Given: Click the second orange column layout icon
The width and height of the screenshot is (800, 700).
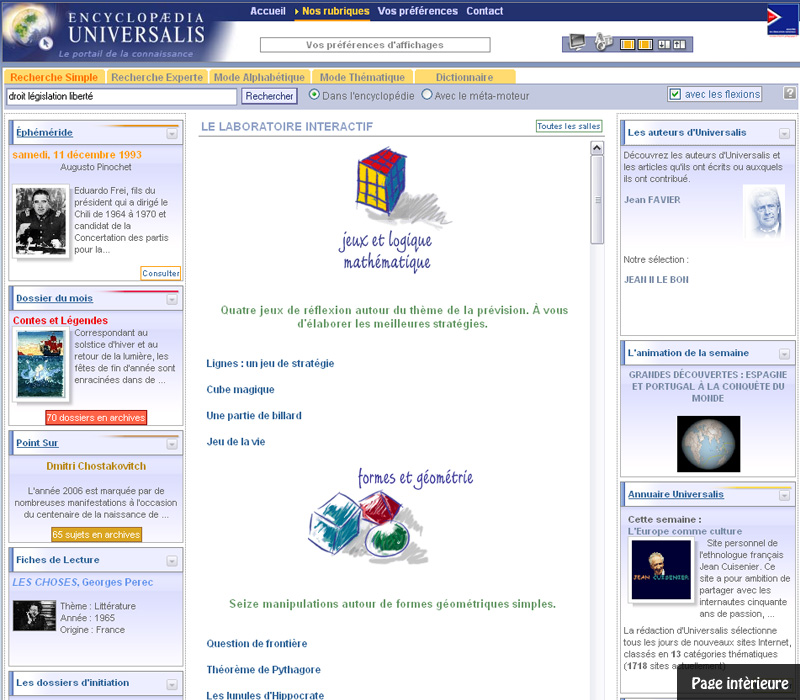Looking at the screenshot, I should 645,45.
